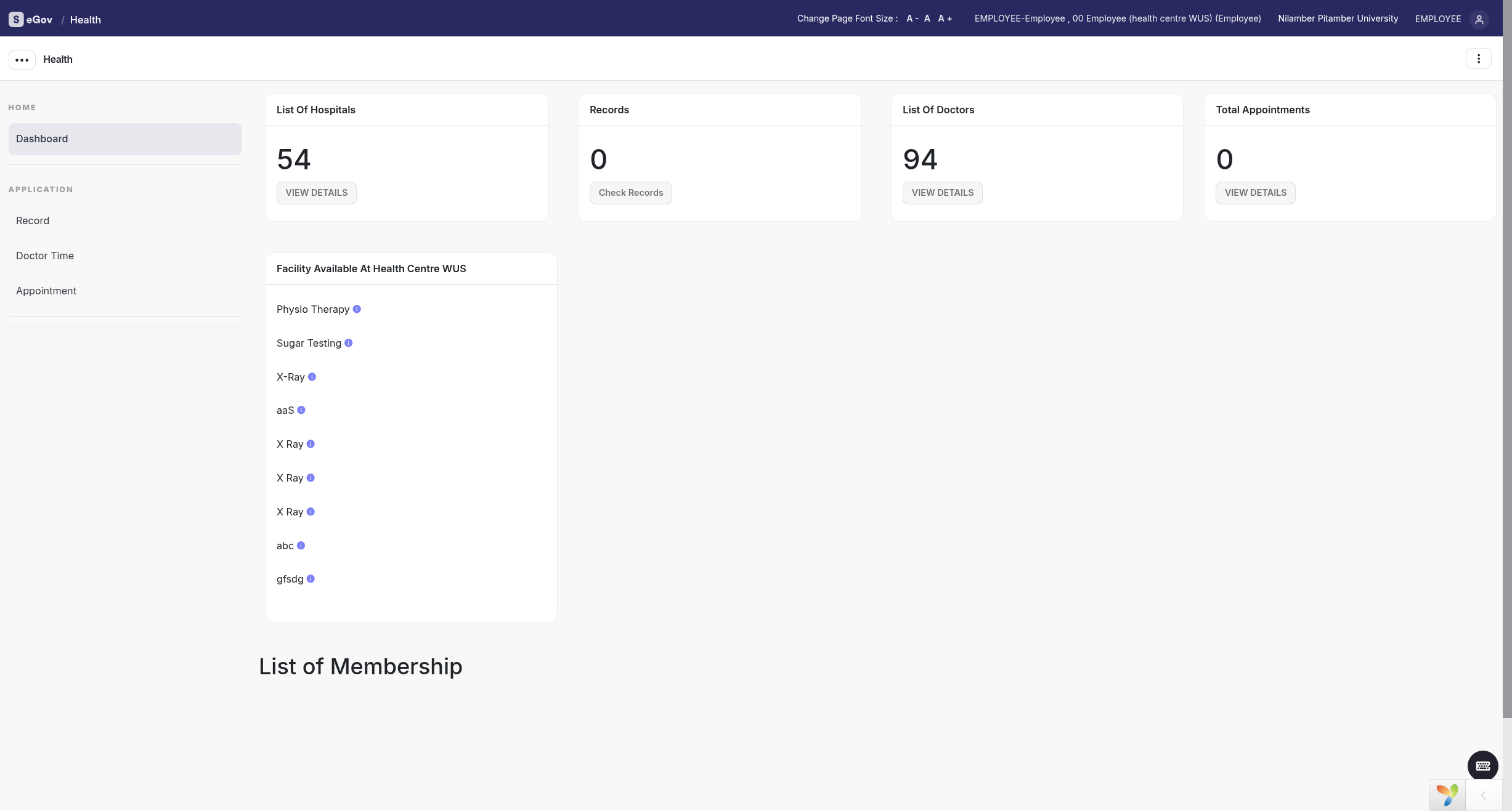Viewport: 1512px width, 811px height.
Task: Open info icon next to X-Ray facility
Action: (x=312, y=377)
